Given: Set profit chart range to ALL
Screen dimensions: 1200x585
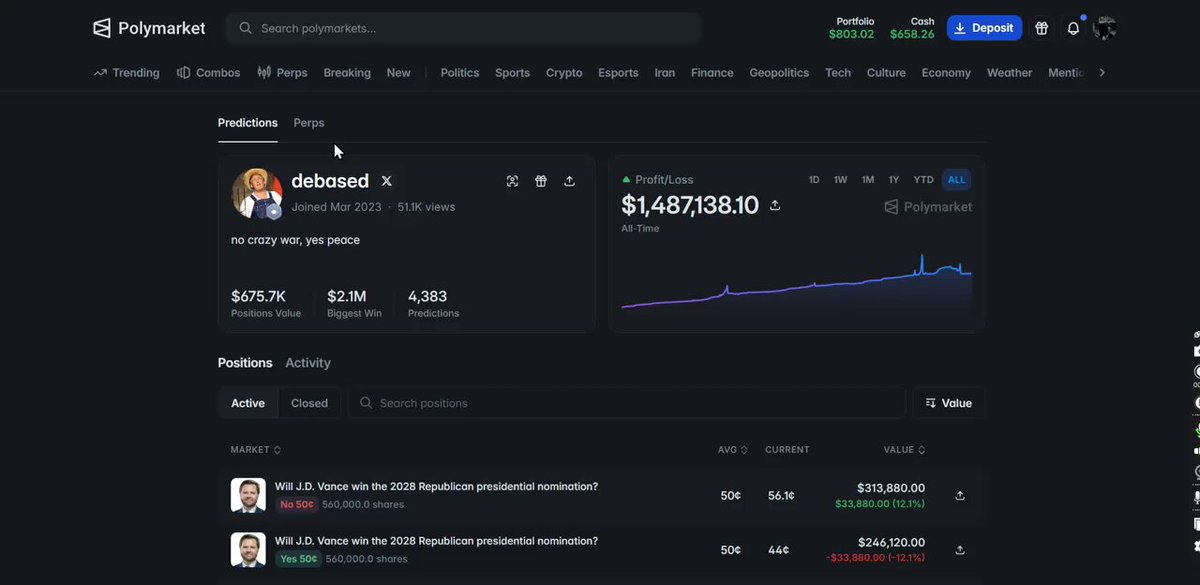Looking at the screenshot, I should (x=957, y=180).
